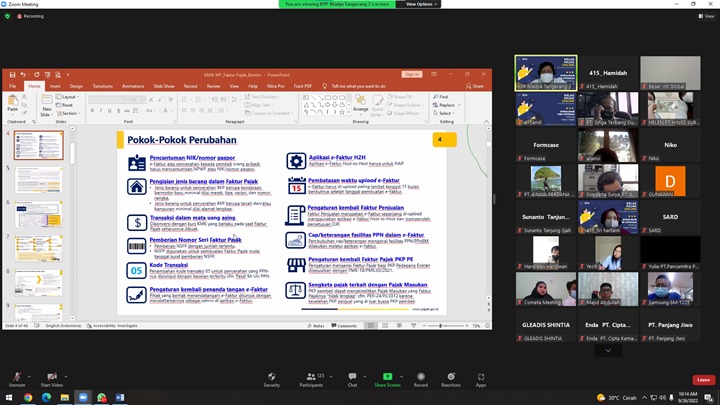Open the Security shield icon
This screenshot has height=405, width=720.
tap(271, 374)
